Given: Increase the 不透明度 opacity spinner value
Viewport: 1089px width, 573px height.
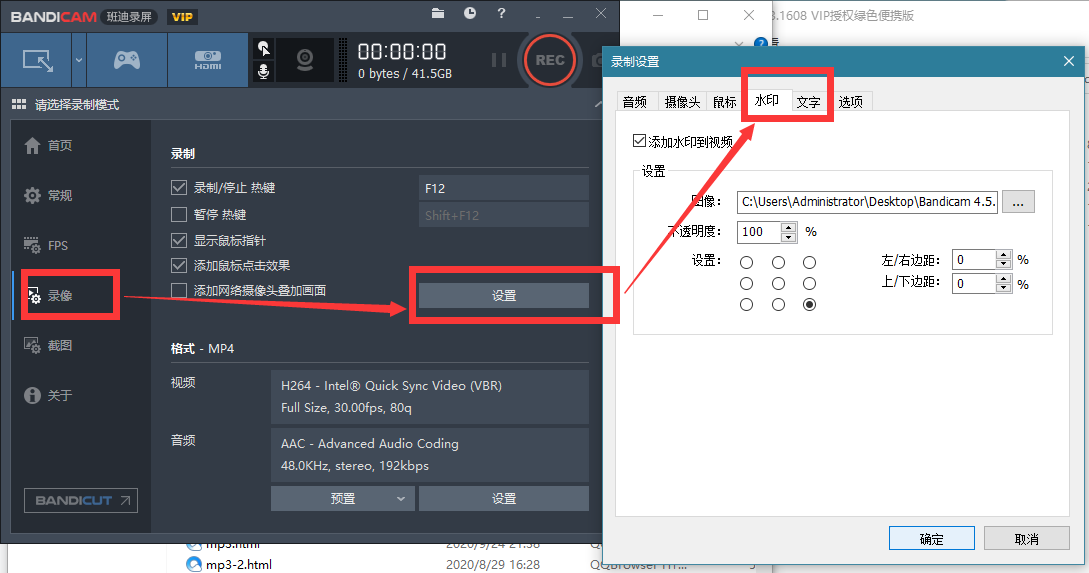Looking at the screenshot, I should coord(788,227).
